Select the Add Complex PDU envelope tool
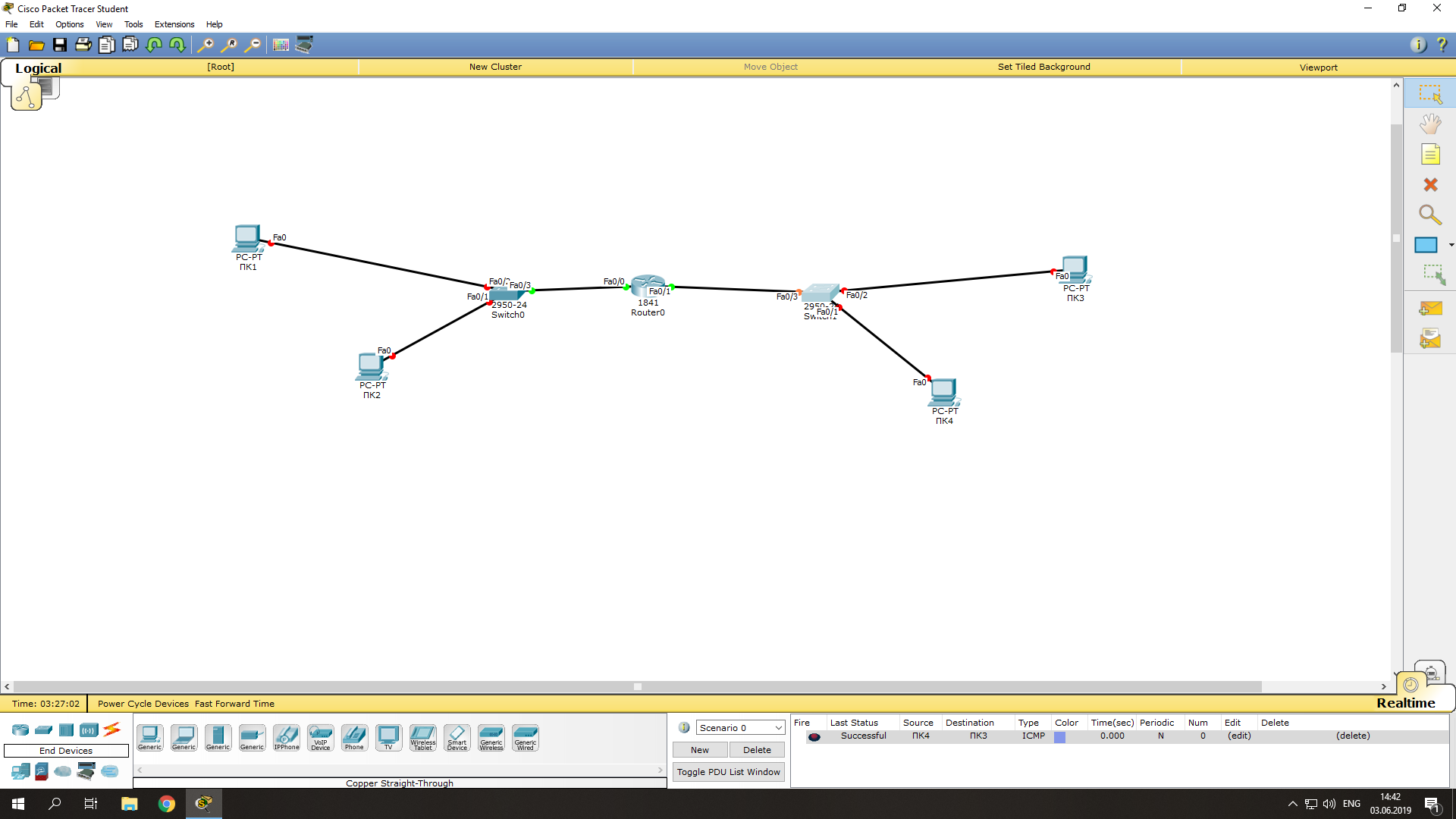Screen dimensions: 1456x819 [x=1430, y=339]
